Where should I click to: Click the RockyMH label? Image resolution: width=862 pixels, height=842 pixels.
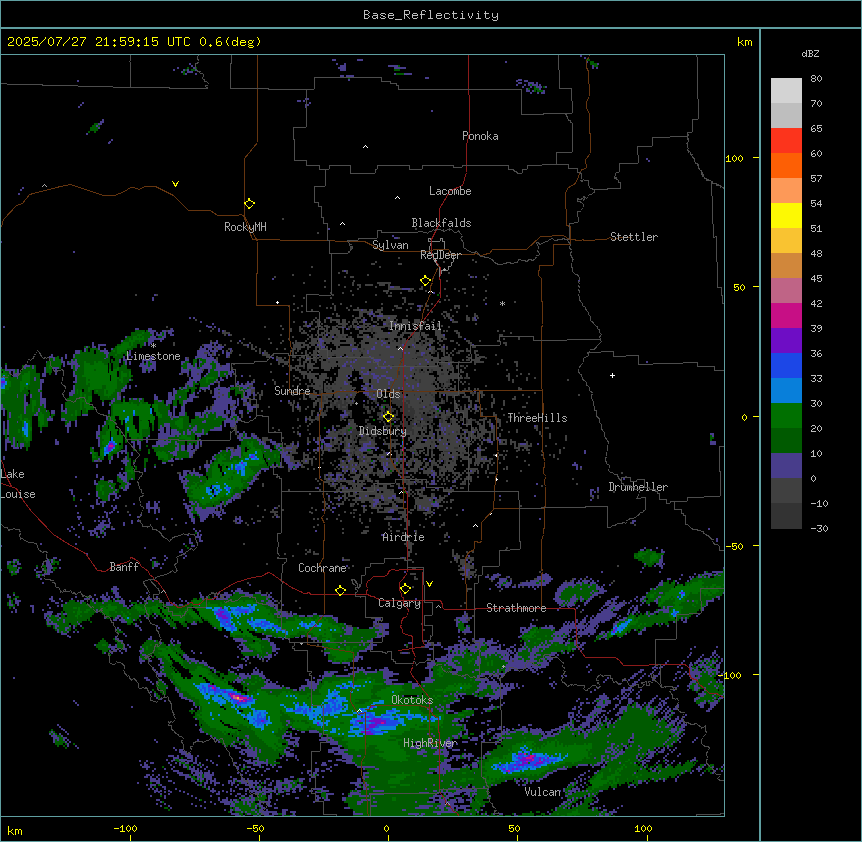click(245, 227)
